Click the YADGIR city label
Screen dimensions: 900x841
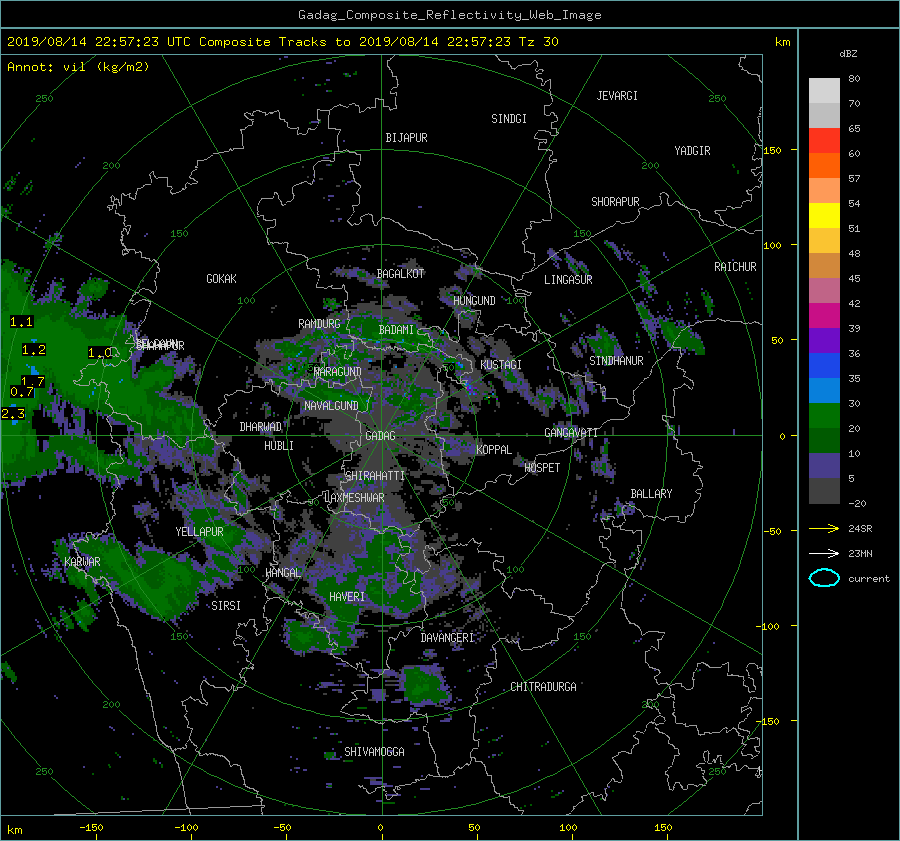pyautogui.click(x=692, y=151)
